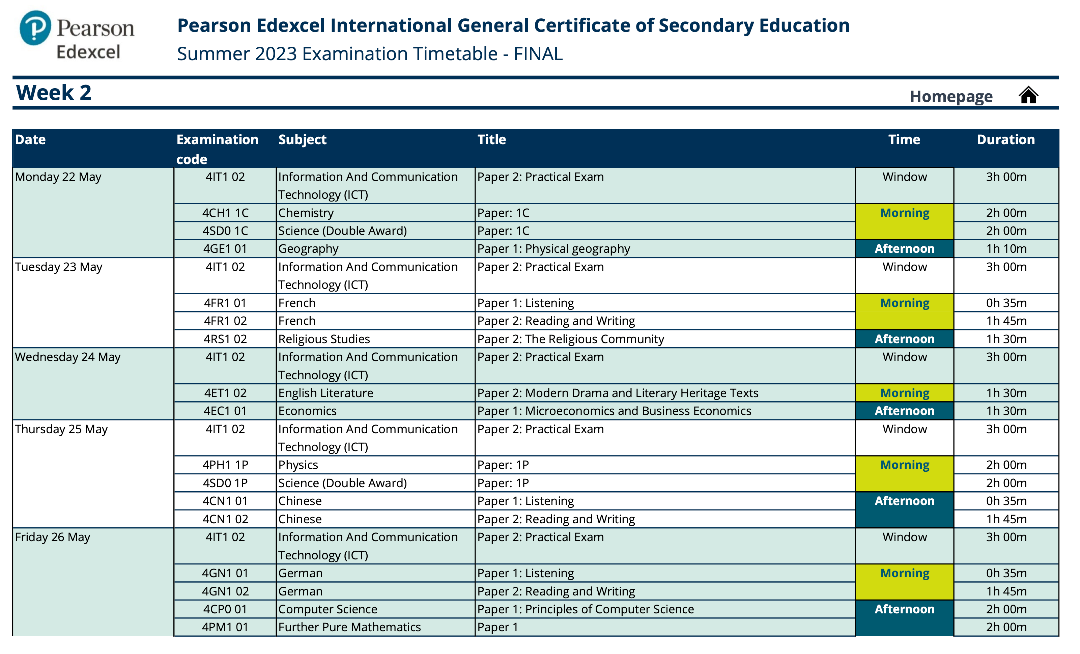Select the Geography Afternoon time cell

coord(904,249)
